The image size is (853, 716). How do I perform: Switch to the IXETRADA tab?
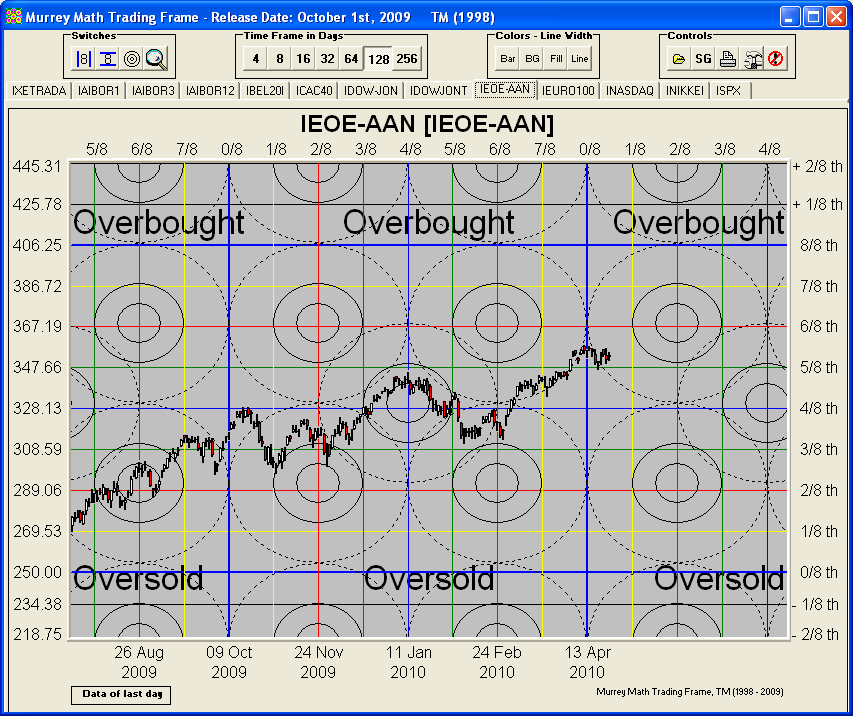point(39,91)
